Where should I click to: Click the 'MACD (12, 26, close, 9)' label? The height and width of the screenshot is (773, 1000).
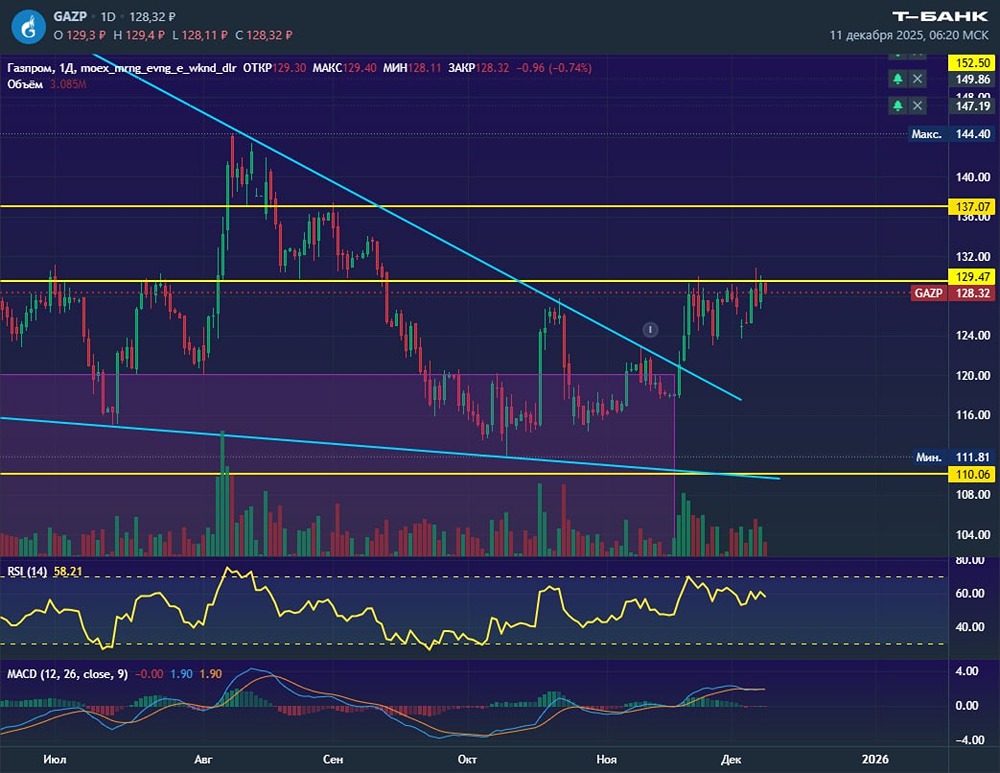coord(67,674)
